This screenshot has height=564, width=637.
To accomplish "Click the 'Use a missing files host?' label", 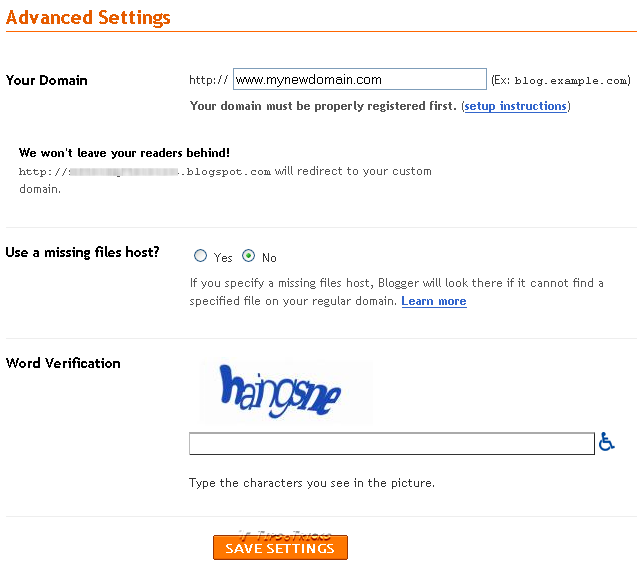I will pyautogui.click(x=83, y=252).
